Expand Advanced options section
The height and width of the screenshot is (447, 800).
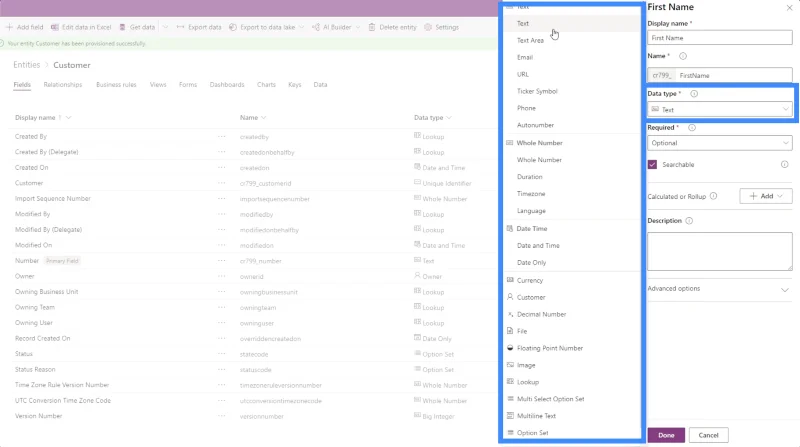pos(719,289)
